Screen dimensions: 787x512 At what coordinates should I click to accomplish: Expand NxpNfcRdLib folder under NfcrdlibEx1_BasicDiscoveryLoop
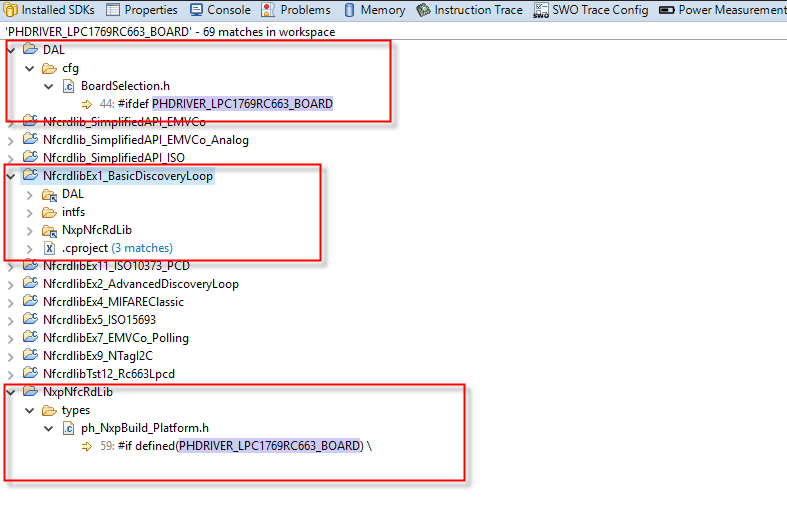30,231
